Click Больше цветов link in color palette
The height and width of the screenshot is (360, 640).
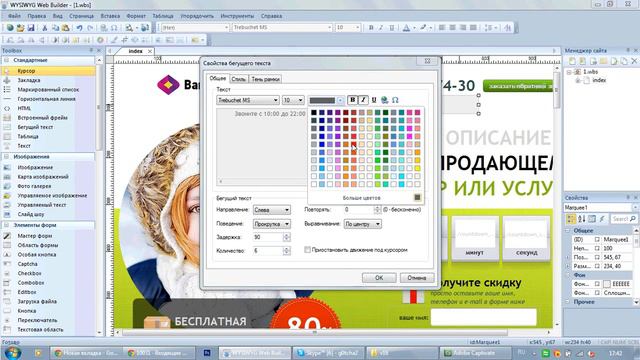click(361, 198)
